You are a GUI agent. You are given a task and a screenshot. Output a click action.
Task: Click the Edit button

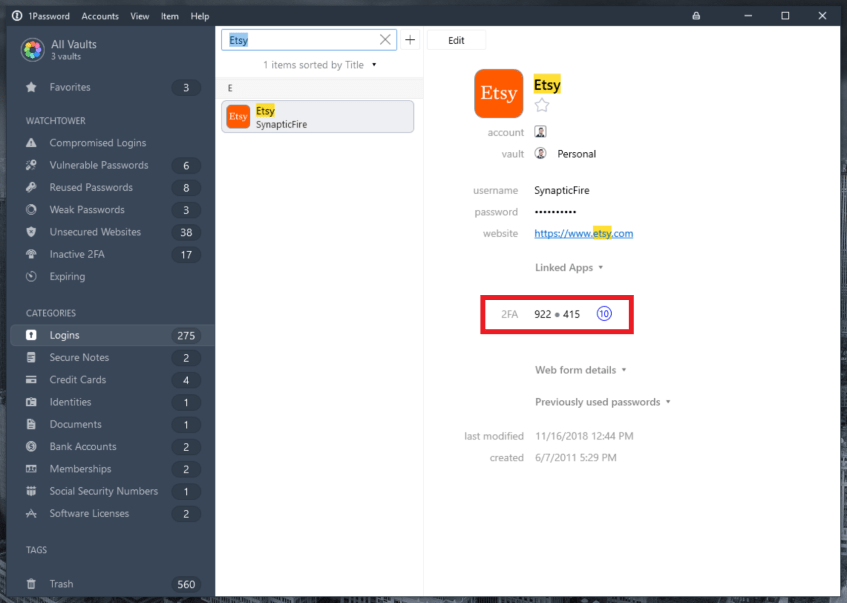[456, 40]
